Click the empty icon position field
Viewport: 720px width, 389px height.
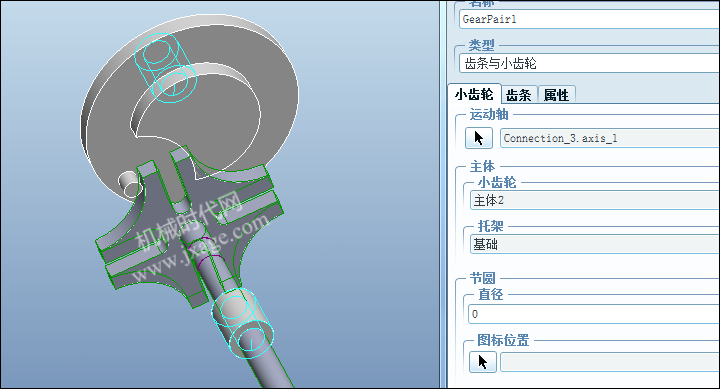click(x=610, y=362)
